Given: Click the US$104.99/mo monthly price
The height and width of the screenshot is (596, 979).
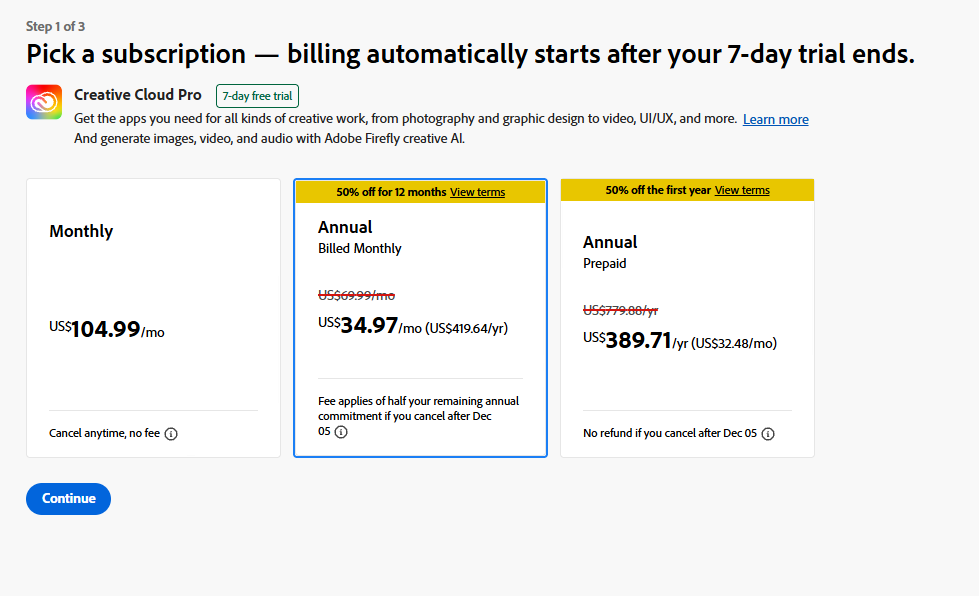Looking at the screenshot, I should 106,330.
